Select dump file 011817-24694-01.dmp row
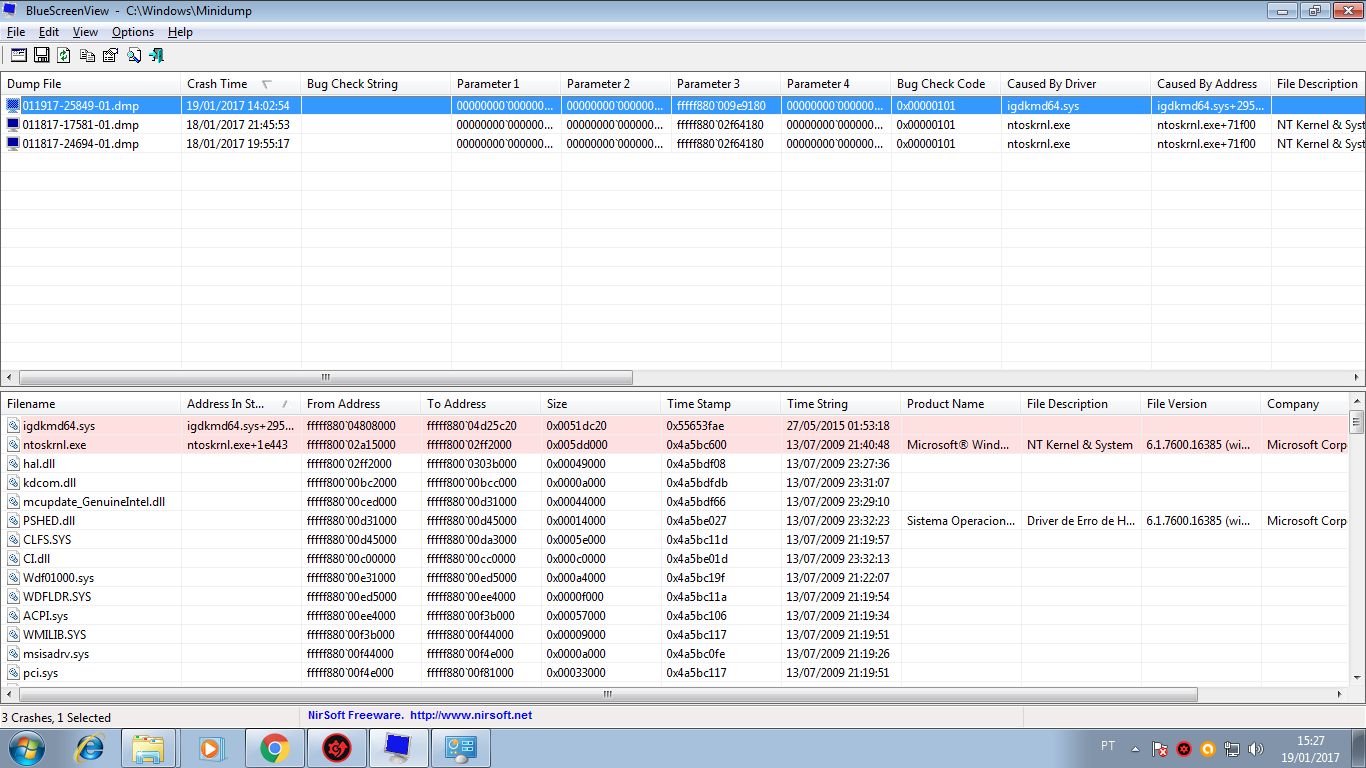The image size is (1366, 768). [x=683, y=144]
